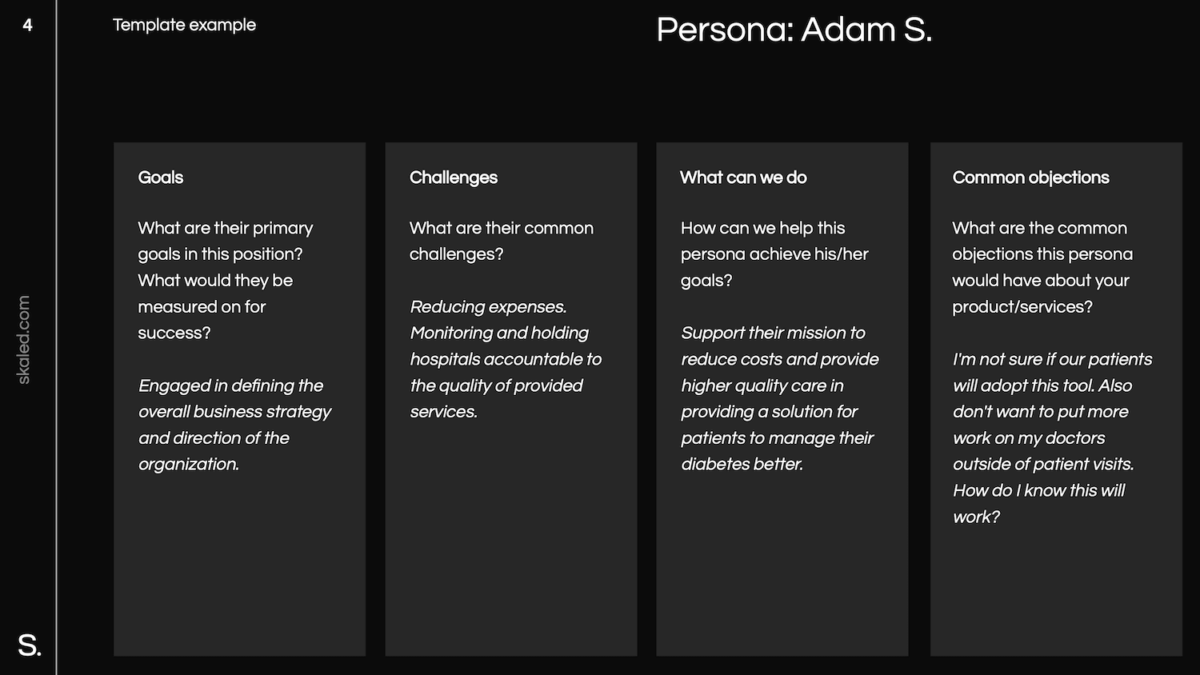Image resolution: width=1200 pixels, height=675 pixels.
Task: Select the Goals card heading
Action: tap(161, 177)
